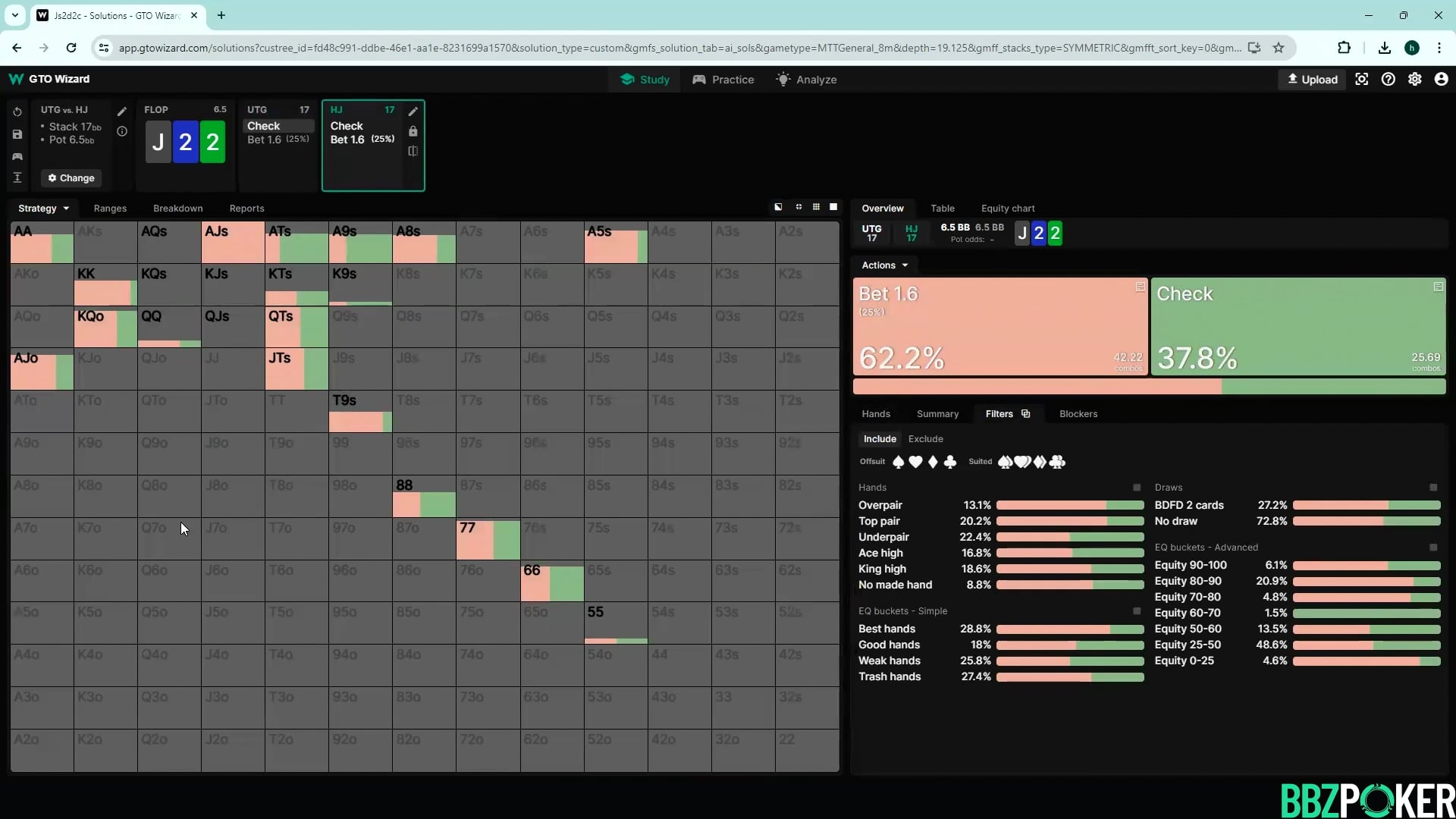Click the gamepad practice icon in left sidebar
This screenshot has width=1456, height=819.
click(17, 156)
